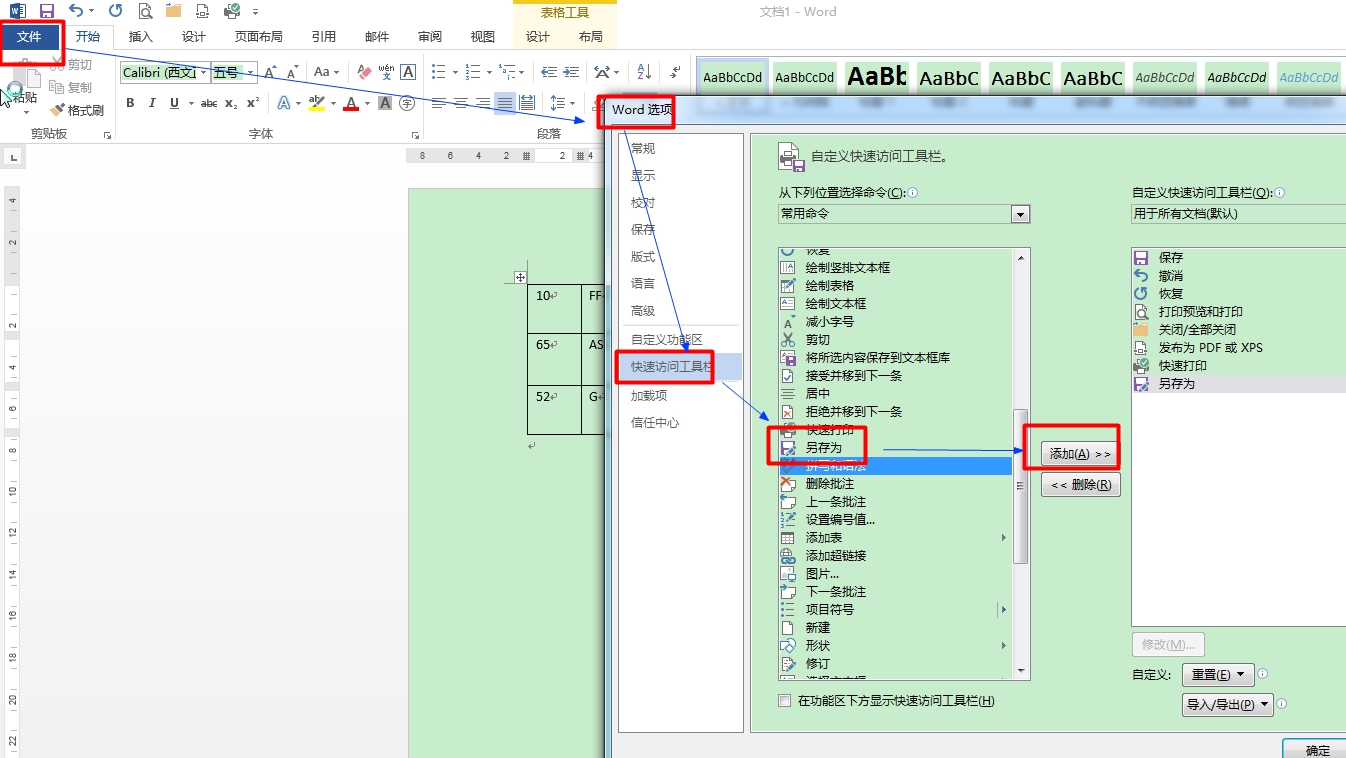Click the Sort A-Z icon in the ribbon
This screenshot has height=758, width=1346.
(644, 72)
